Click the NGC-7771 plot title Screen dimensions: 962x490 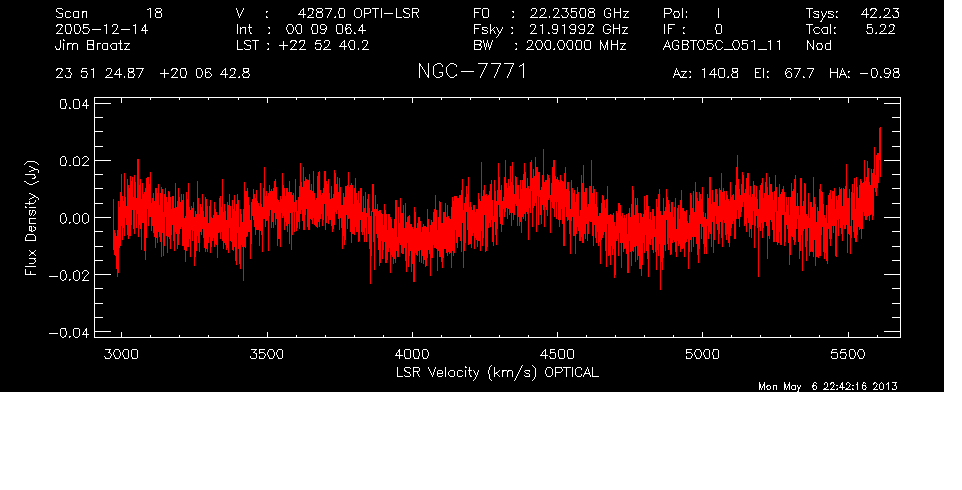(x=470, y=73)
